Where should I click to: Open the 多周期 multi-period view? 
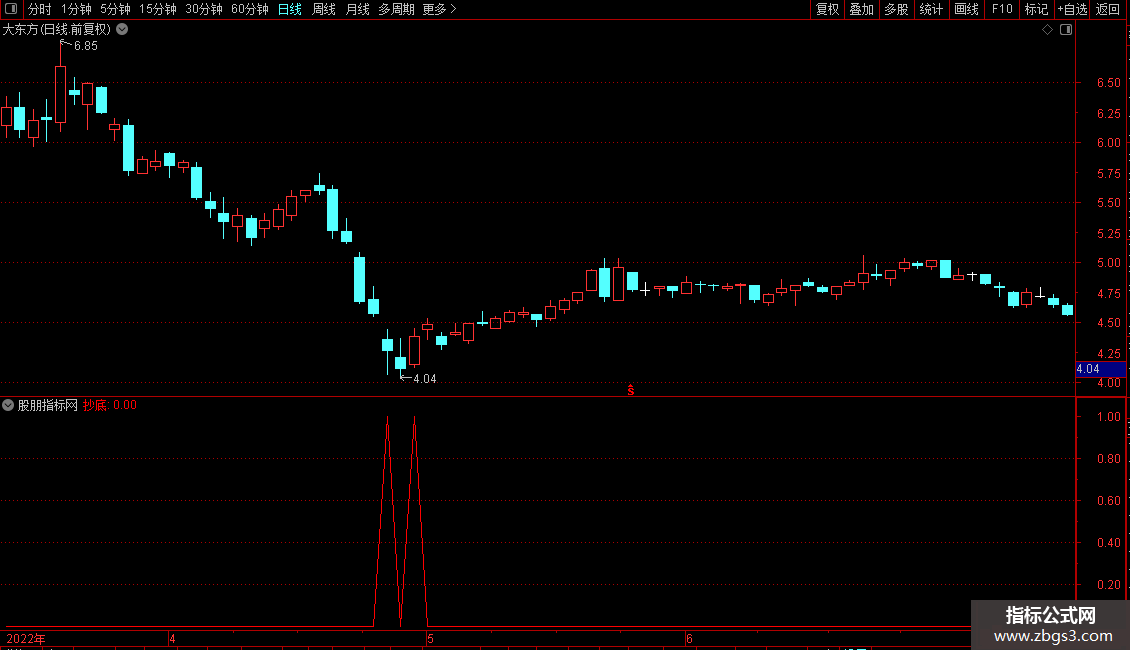(x=396, y=9)
